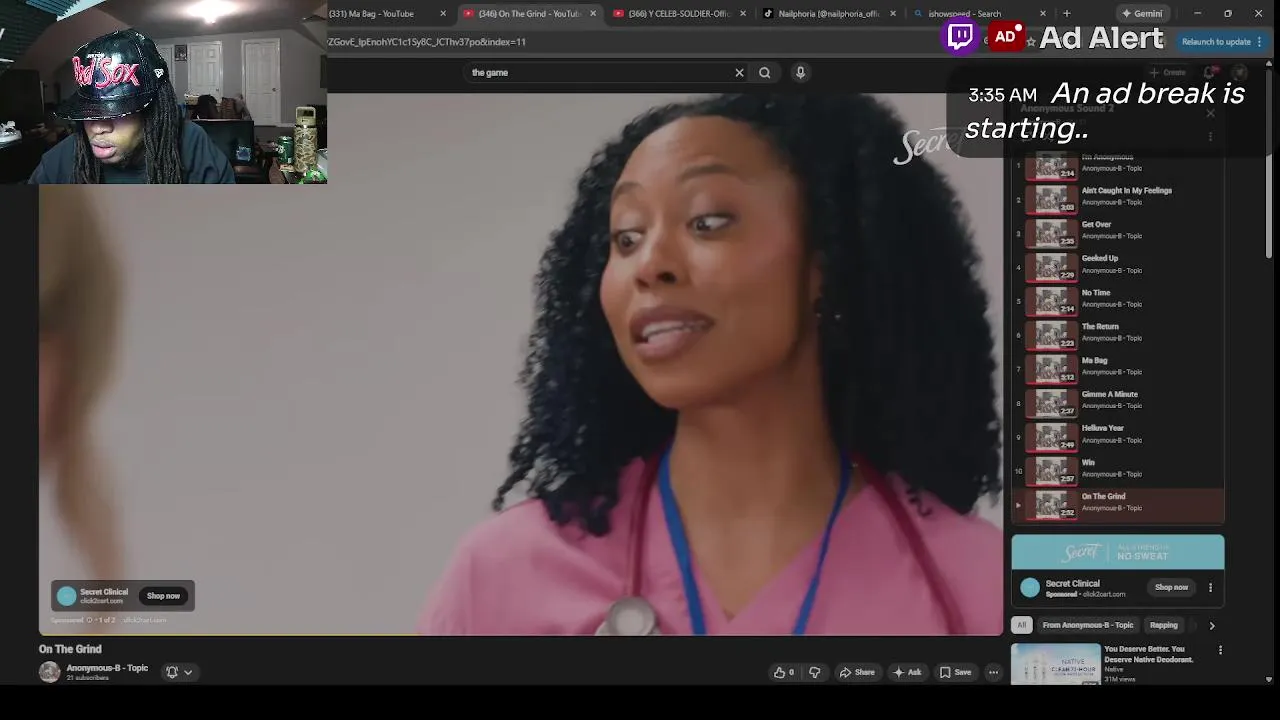The width and height of the screenshot is (1280, 720).
Task: Open Gemini in Chrome toolbar
Action: click(1141, 14)
